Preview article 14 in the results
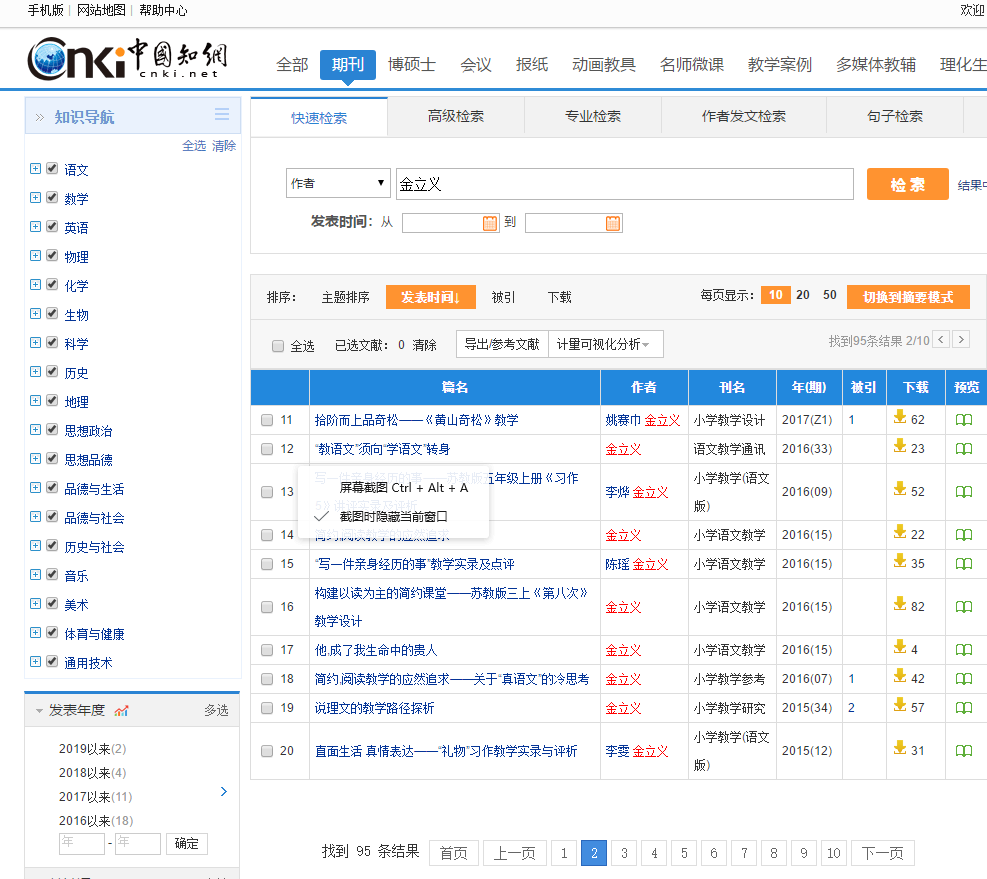The image size is (987, 879). (964, 535)
